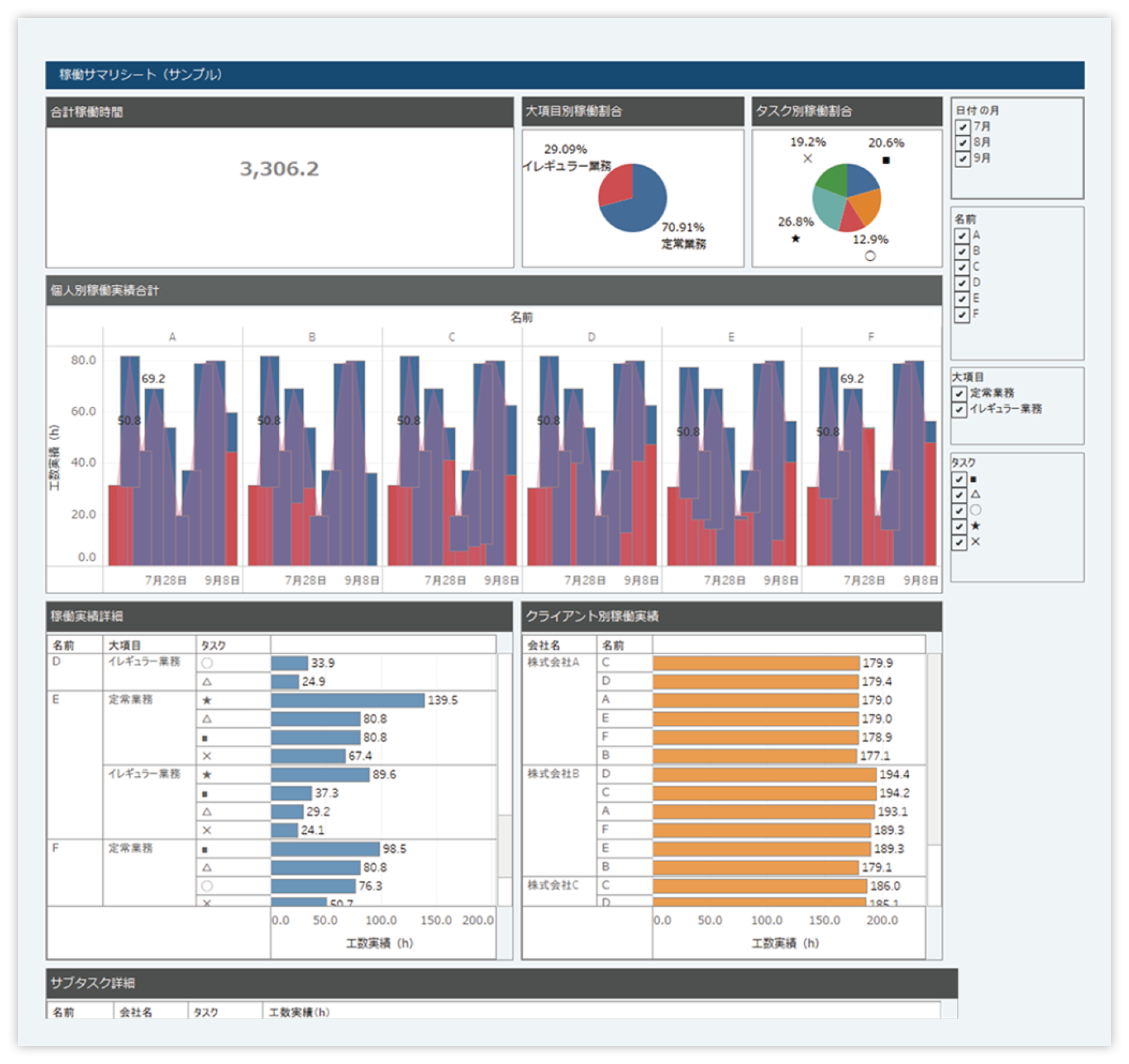Click the 7月28日 axis label under A
The width and height of the screenshot is (1129, 1064).
pyautogui.click(x=165, y=580)
